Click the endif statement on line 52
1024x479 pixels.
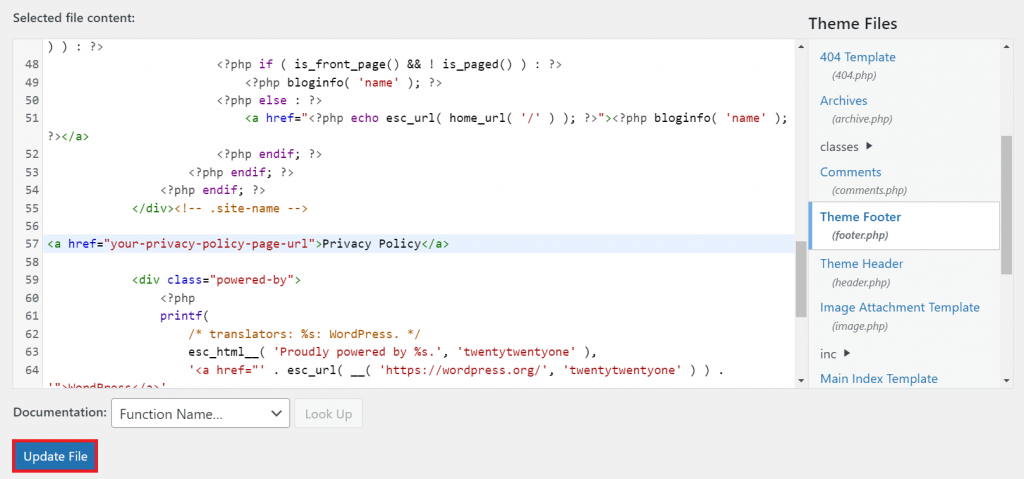(x=269, y=154)
